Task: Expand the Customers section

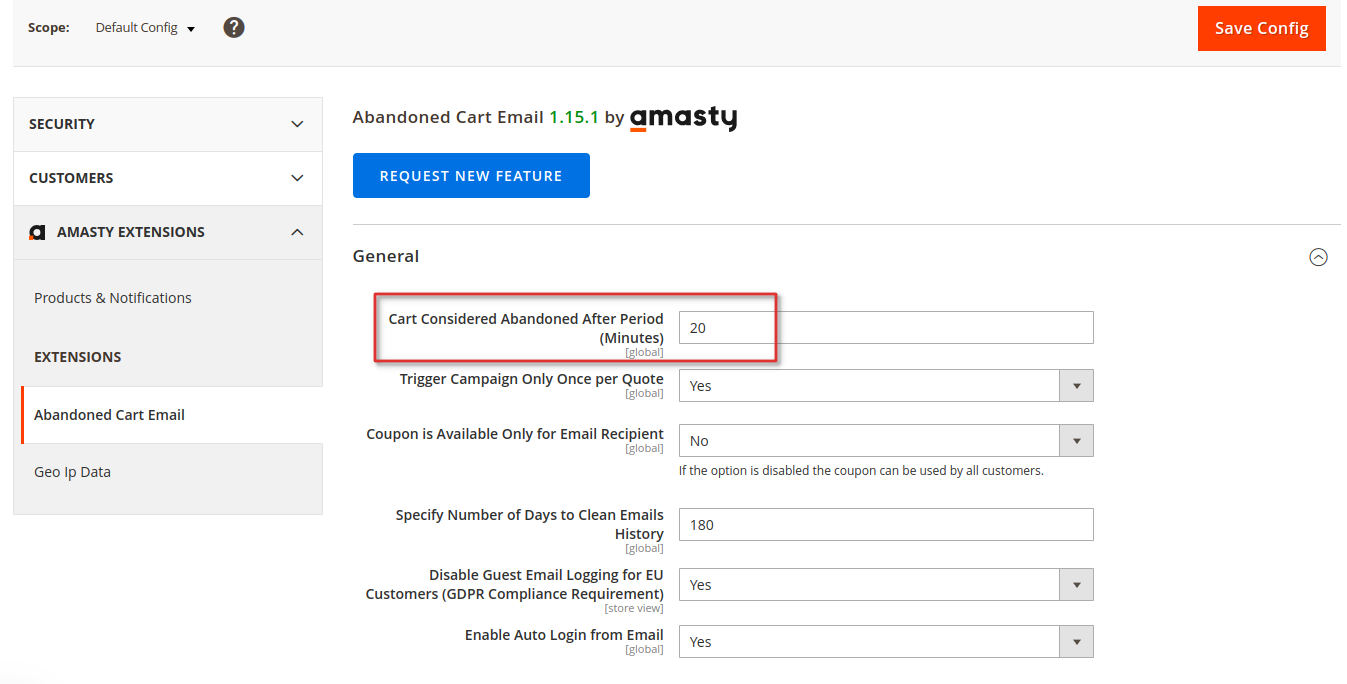Action: (168, 178)
